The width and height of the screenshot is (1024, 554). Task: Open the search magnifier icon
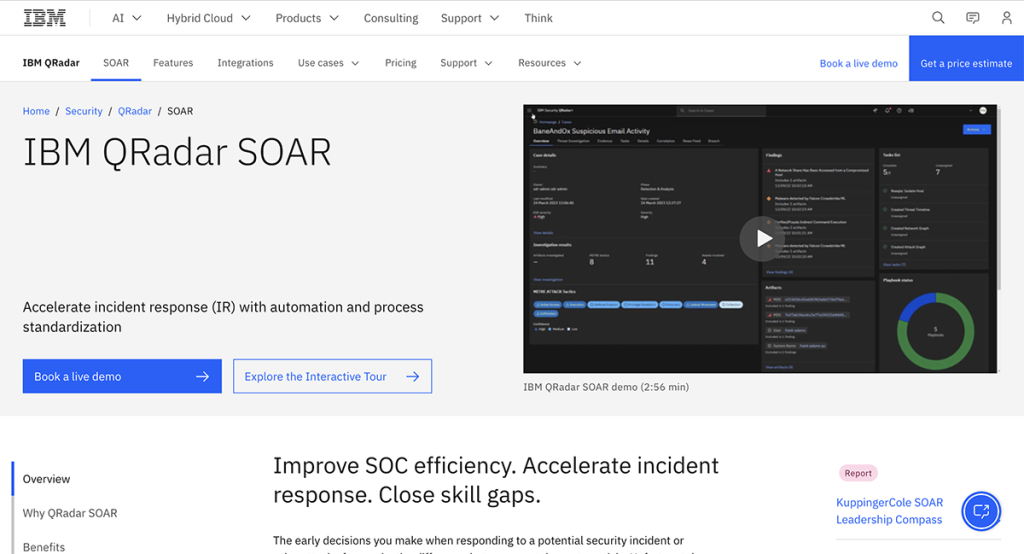tap(938, 18)
